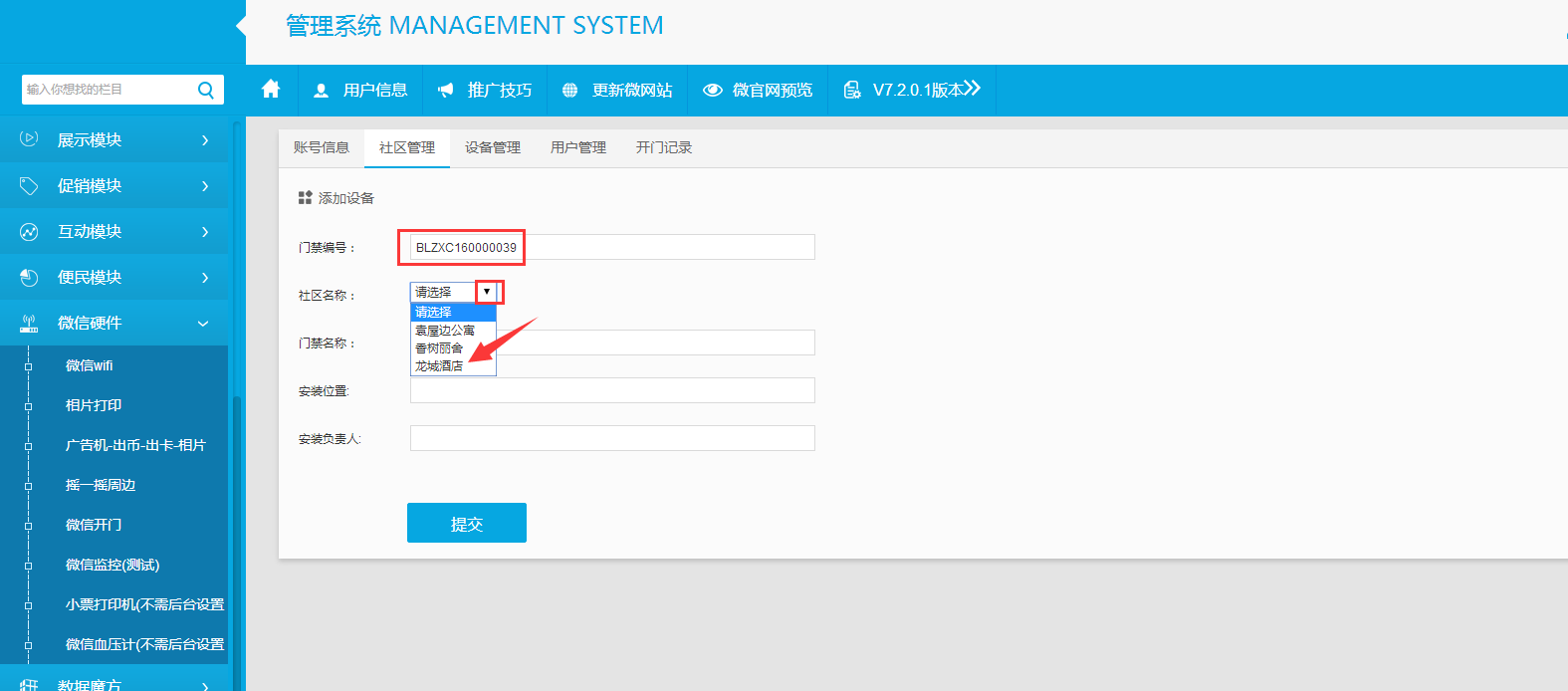1568x691 pixels.
Task: Click the home icon in top navigation
Action: [x=271, y=90]
